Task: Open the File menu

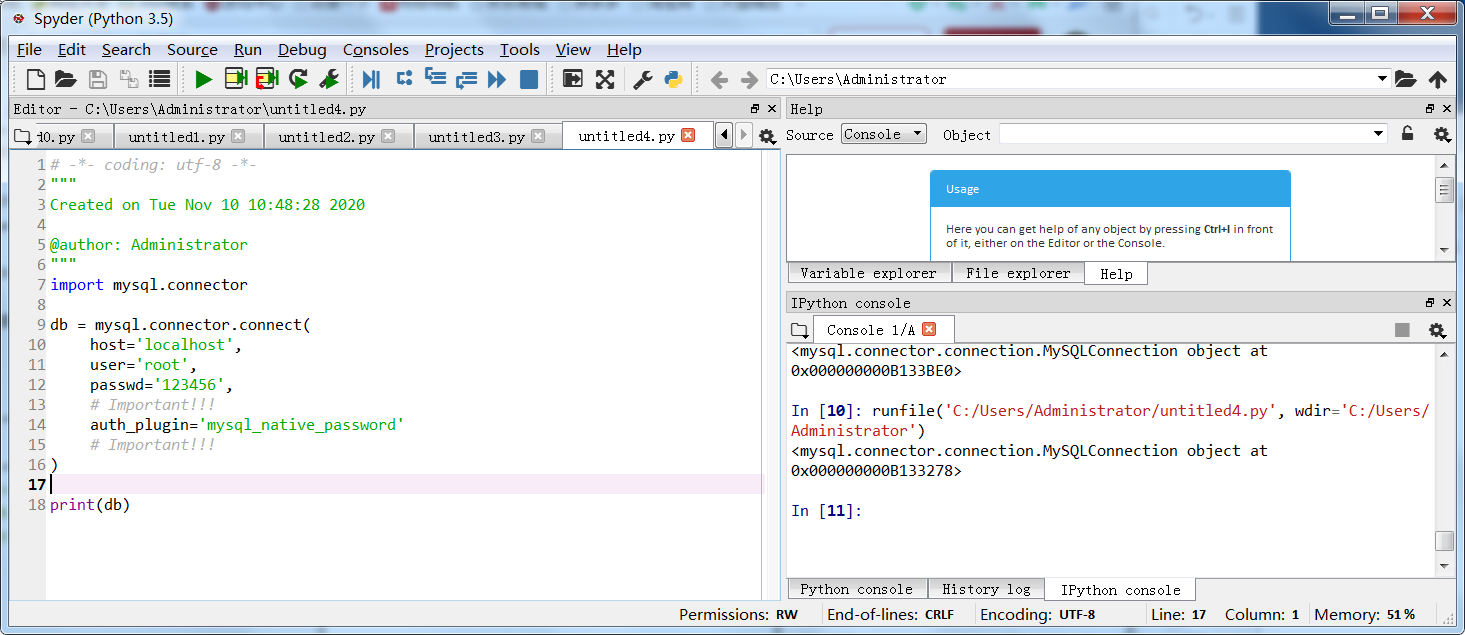Action: point(29,50)
